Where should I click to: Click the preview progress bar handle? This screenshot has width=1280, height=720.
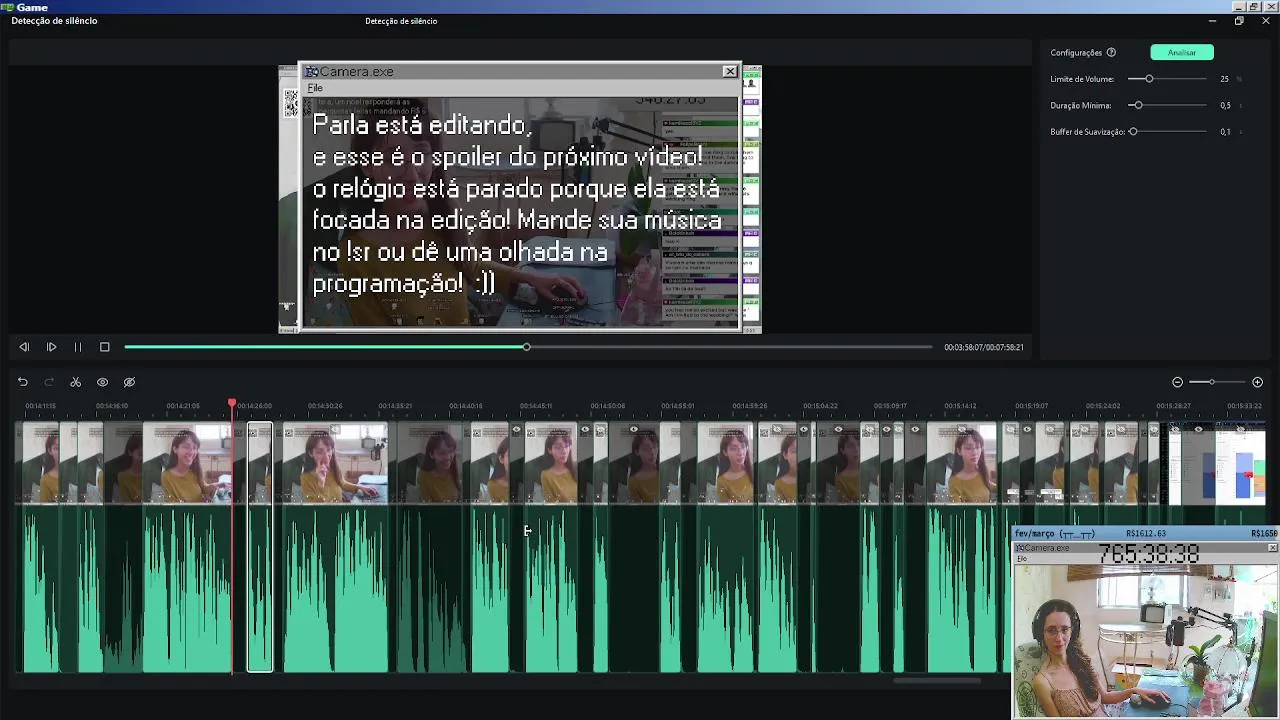coord(526,347)
